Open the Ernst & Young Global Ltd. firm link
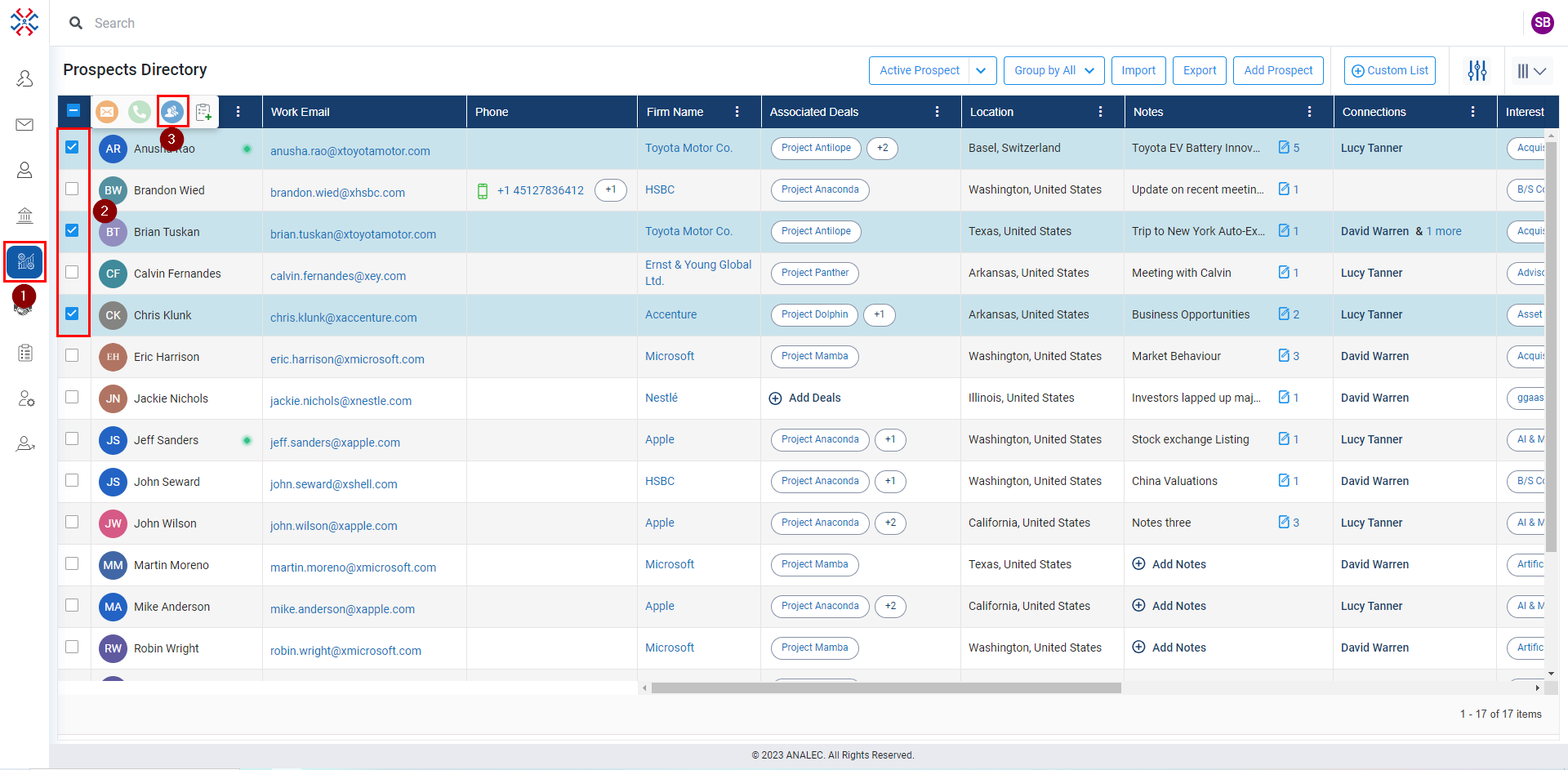This screenshot has width=1568, height=770. click(x=698, y=273)
